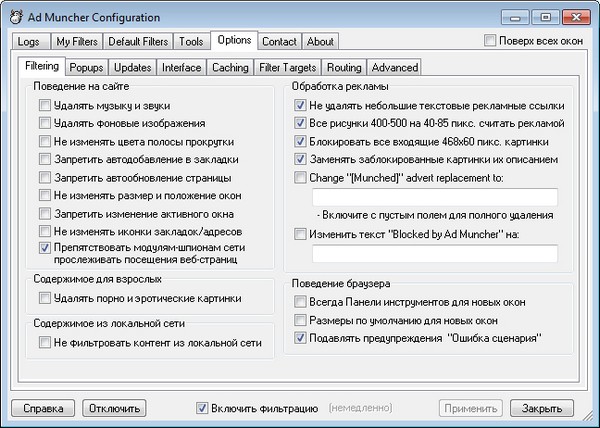Enable "Удалять музыку и звуки" checkbox
Viewport: 600px width, 428px height.
pos(45,105)
